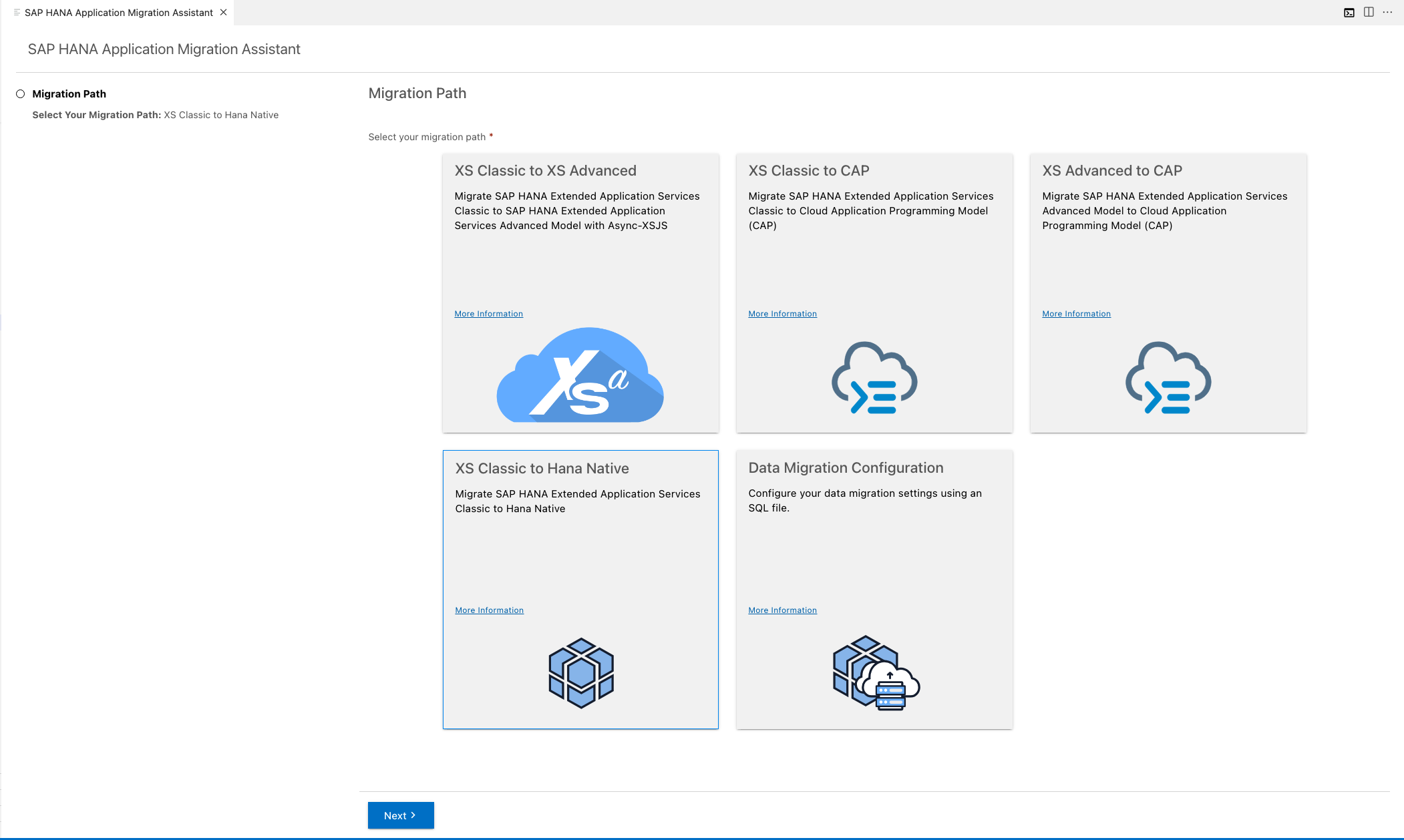
Task: Click description mentioning Async-XSJS
Action: (x=577, y=211)
